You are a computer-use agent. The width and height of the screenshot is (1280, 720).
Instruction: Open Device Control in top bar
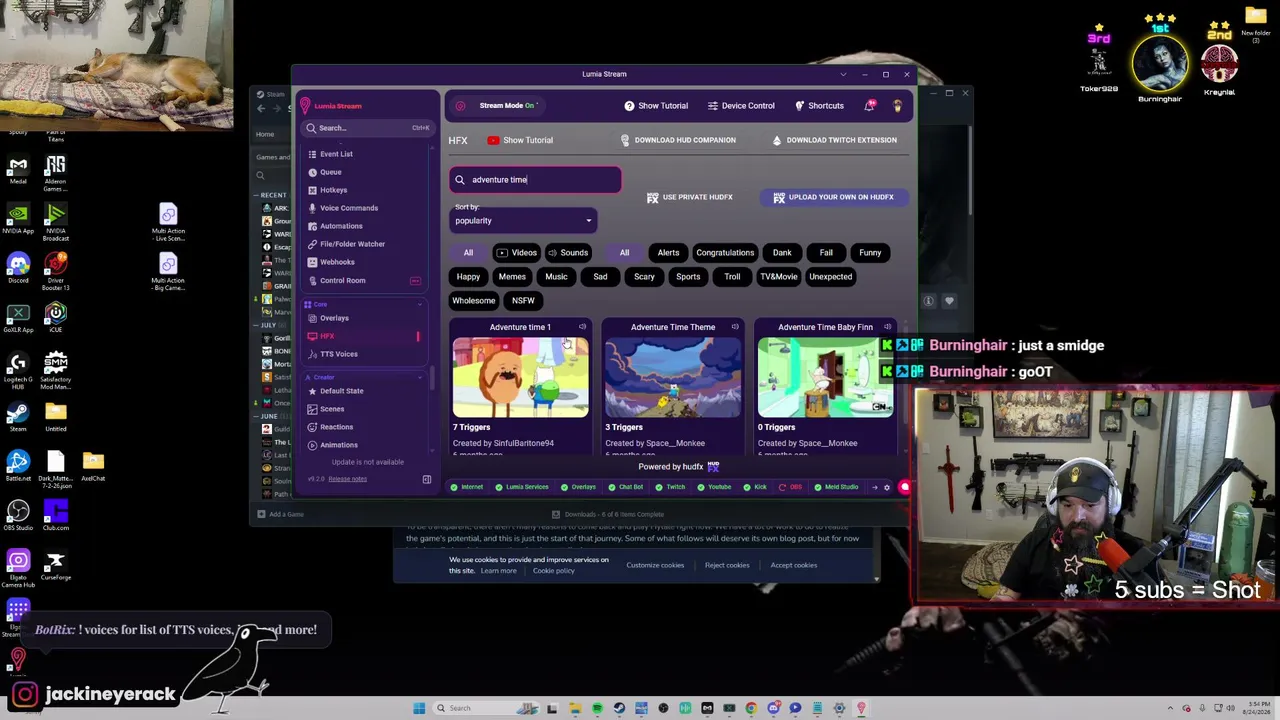(x=741, y=106)
